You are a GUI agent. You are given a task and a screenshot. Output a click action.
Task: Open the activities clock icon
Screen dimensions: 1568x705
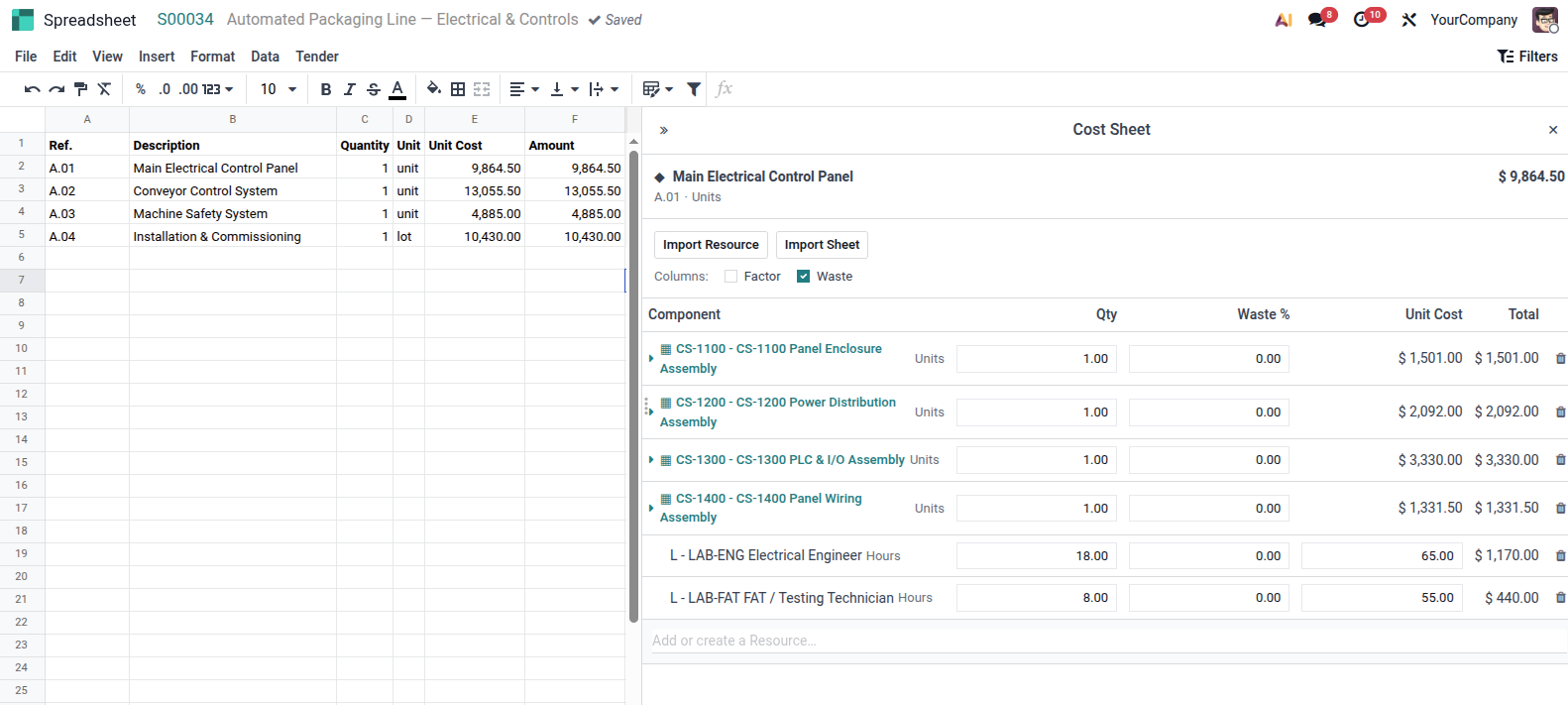point(1362,20)
